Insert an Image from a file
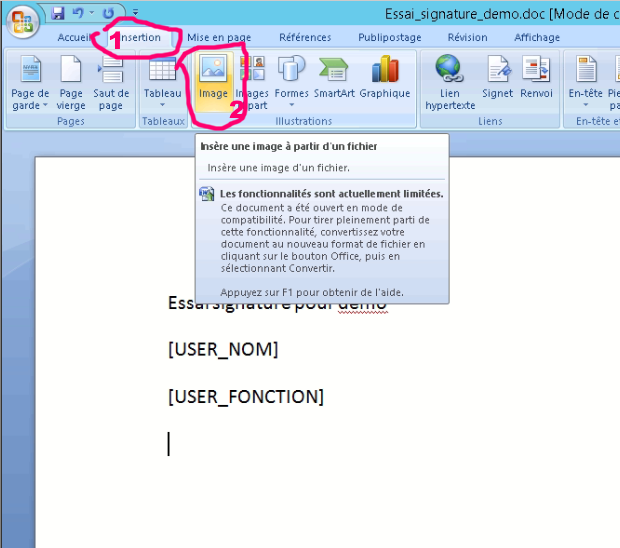Screen dimensions: 620x548 coord(213,80)
